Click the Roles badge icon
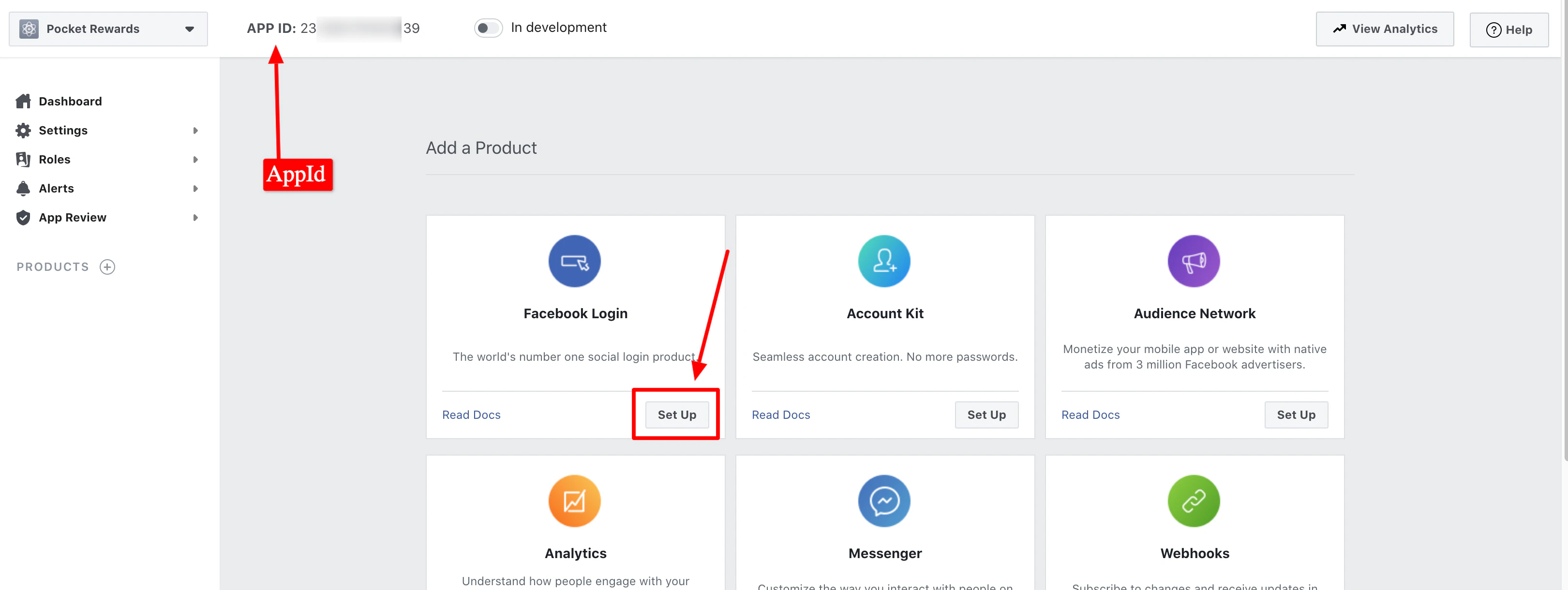 (x=23, y=160)
